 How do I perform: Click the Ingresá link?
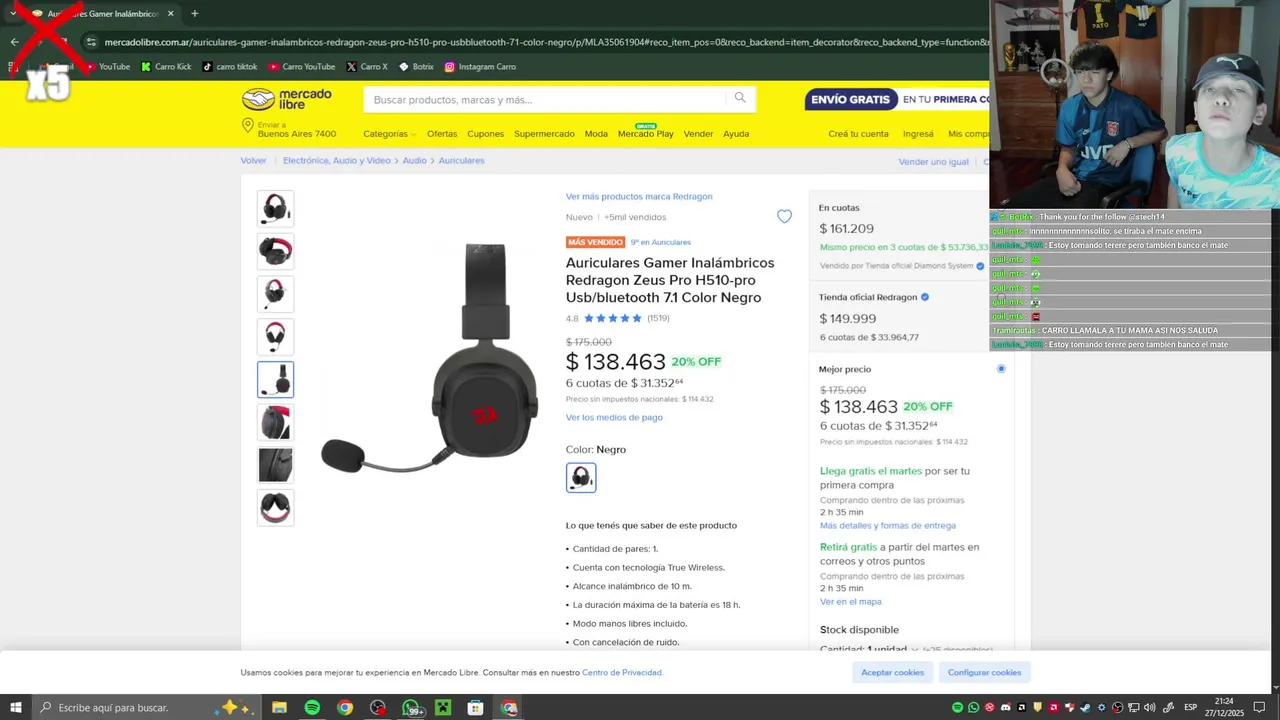pyautogui.click(x=918, y=134)
